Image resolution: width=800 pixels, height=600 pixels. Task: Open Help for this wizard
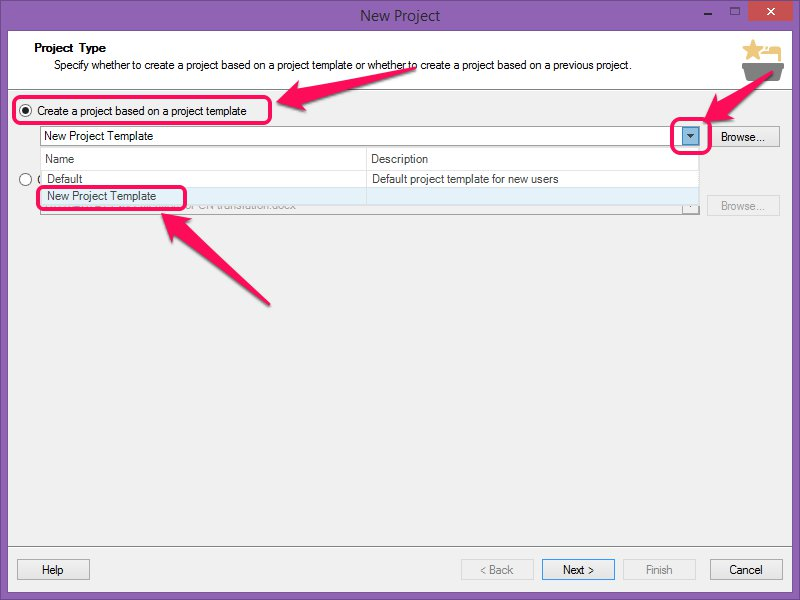[x=53, y=570]
